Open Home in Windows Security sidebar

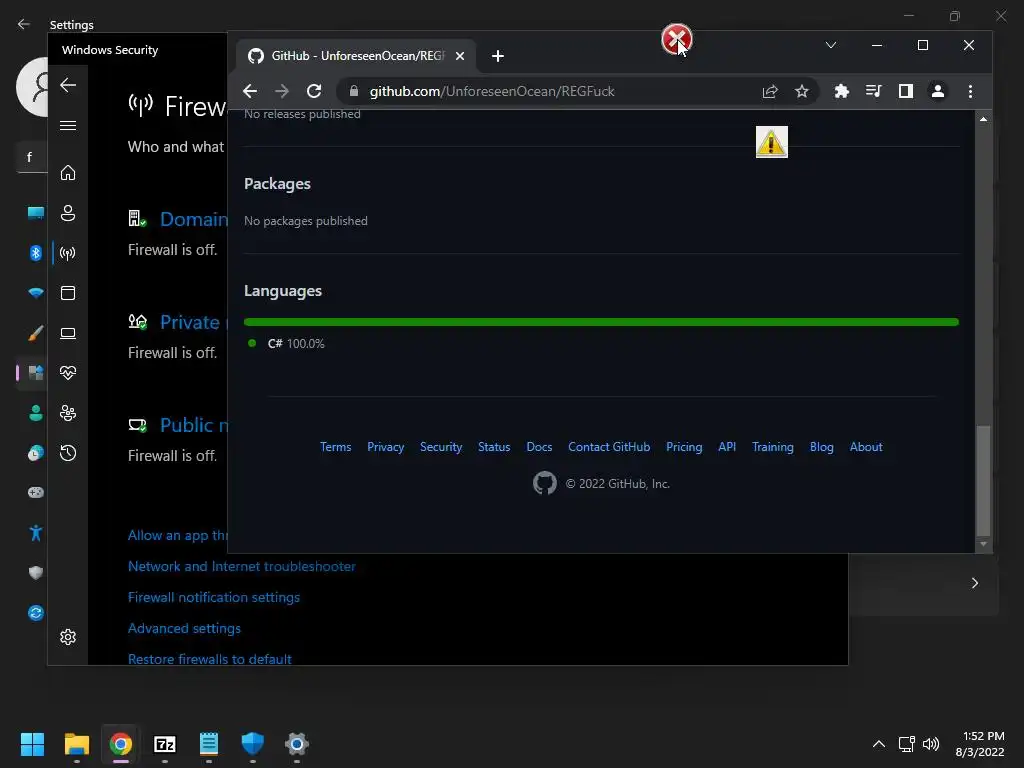point(68,172)
